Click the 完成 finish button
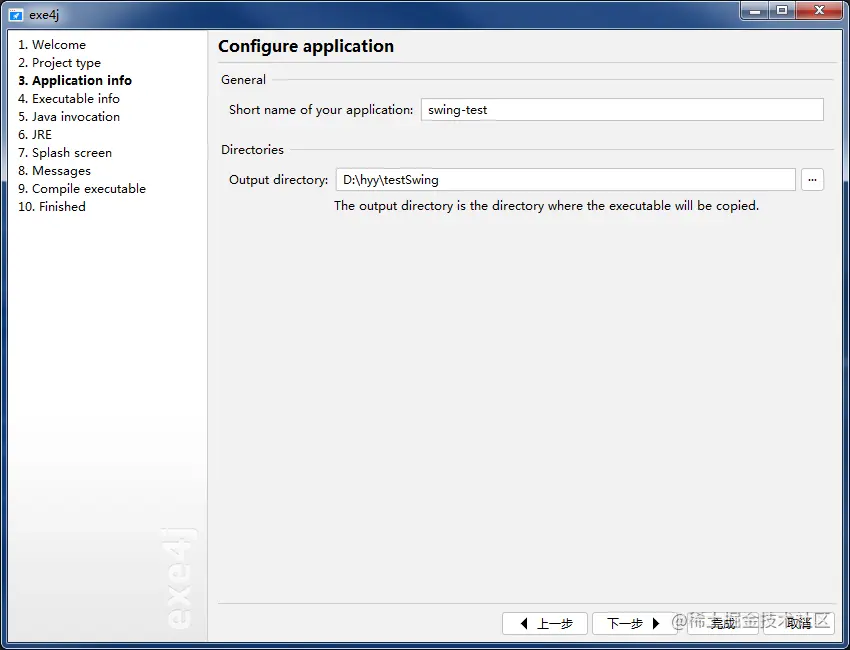The height and width of the screenshot is (650, 850). click(723, 623)
